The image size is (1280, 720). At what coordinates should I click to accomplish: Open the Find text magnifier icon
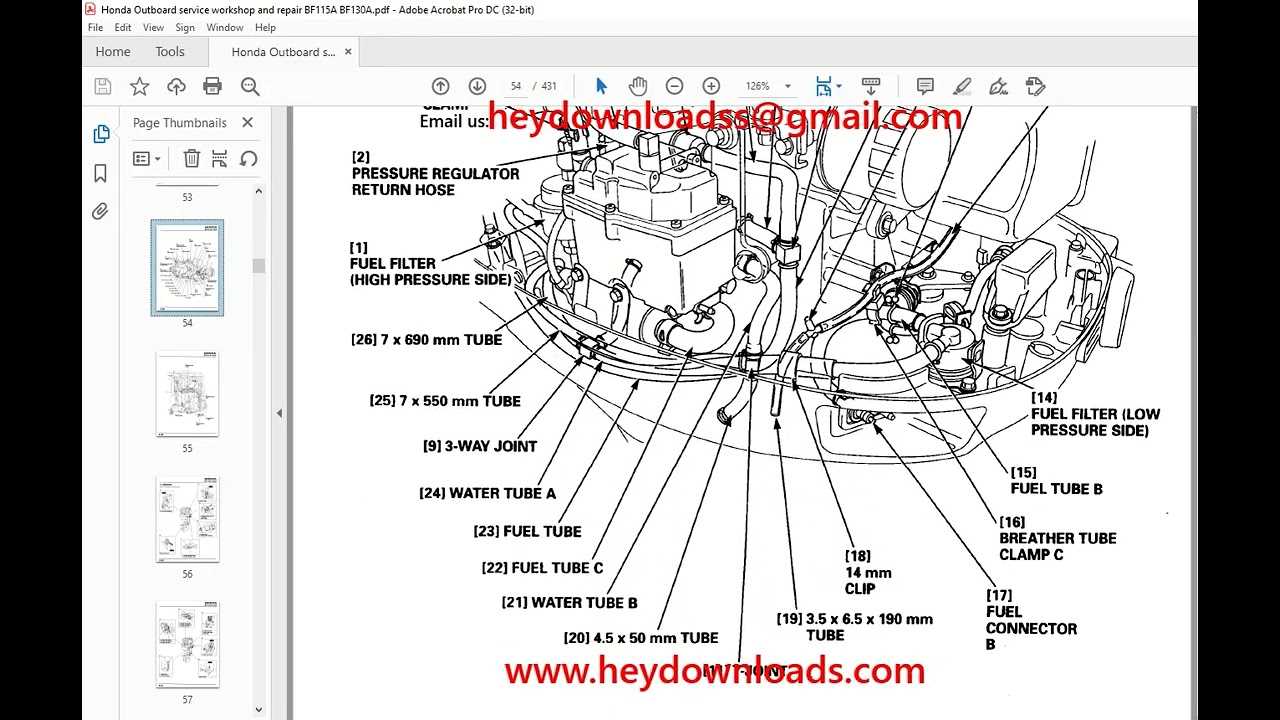pyautogui.click(x=250, y=87)
